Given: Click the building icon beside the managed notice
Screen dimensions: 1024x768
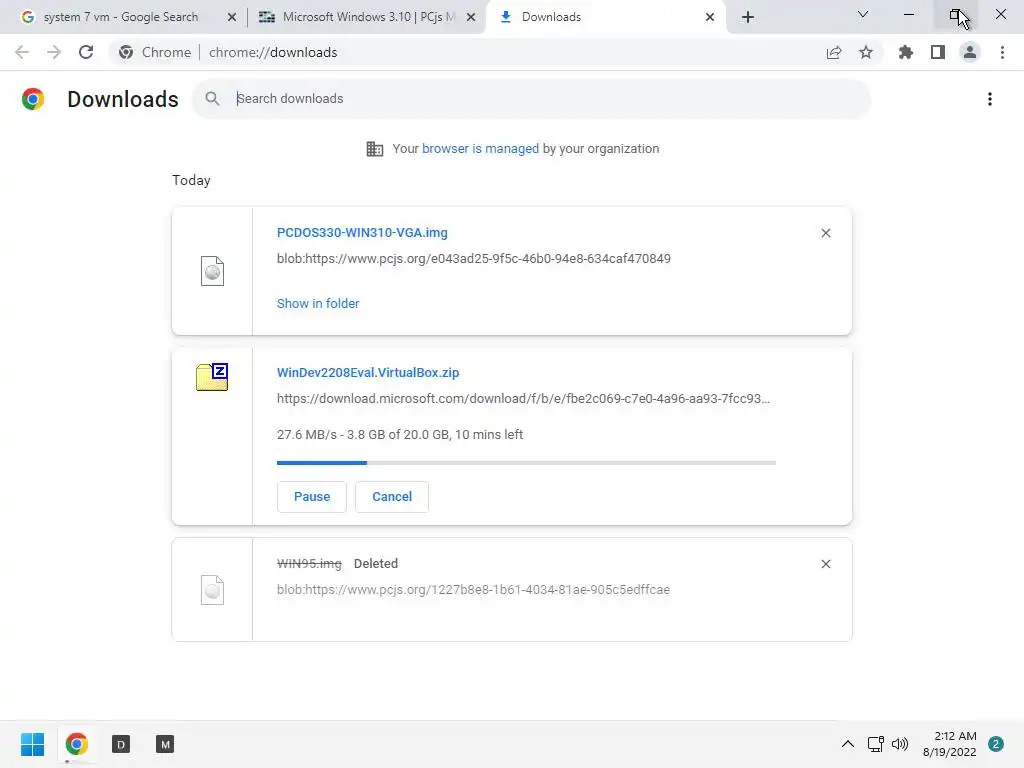Looking at the screenshot, I should click(375, 149).
